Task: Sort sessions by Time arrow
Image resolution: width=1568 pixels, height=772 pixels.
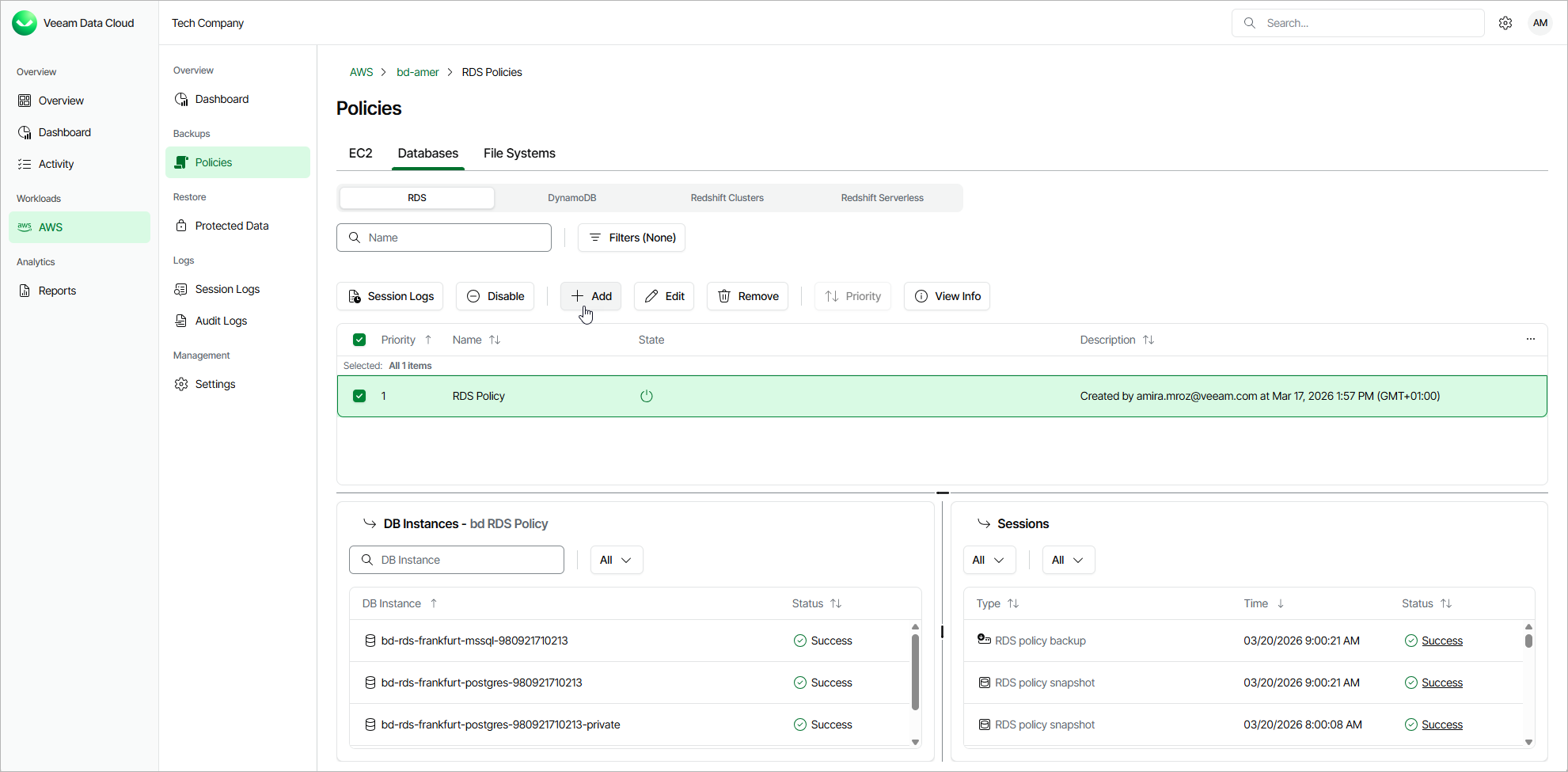Action: [x=1281, y=603]
